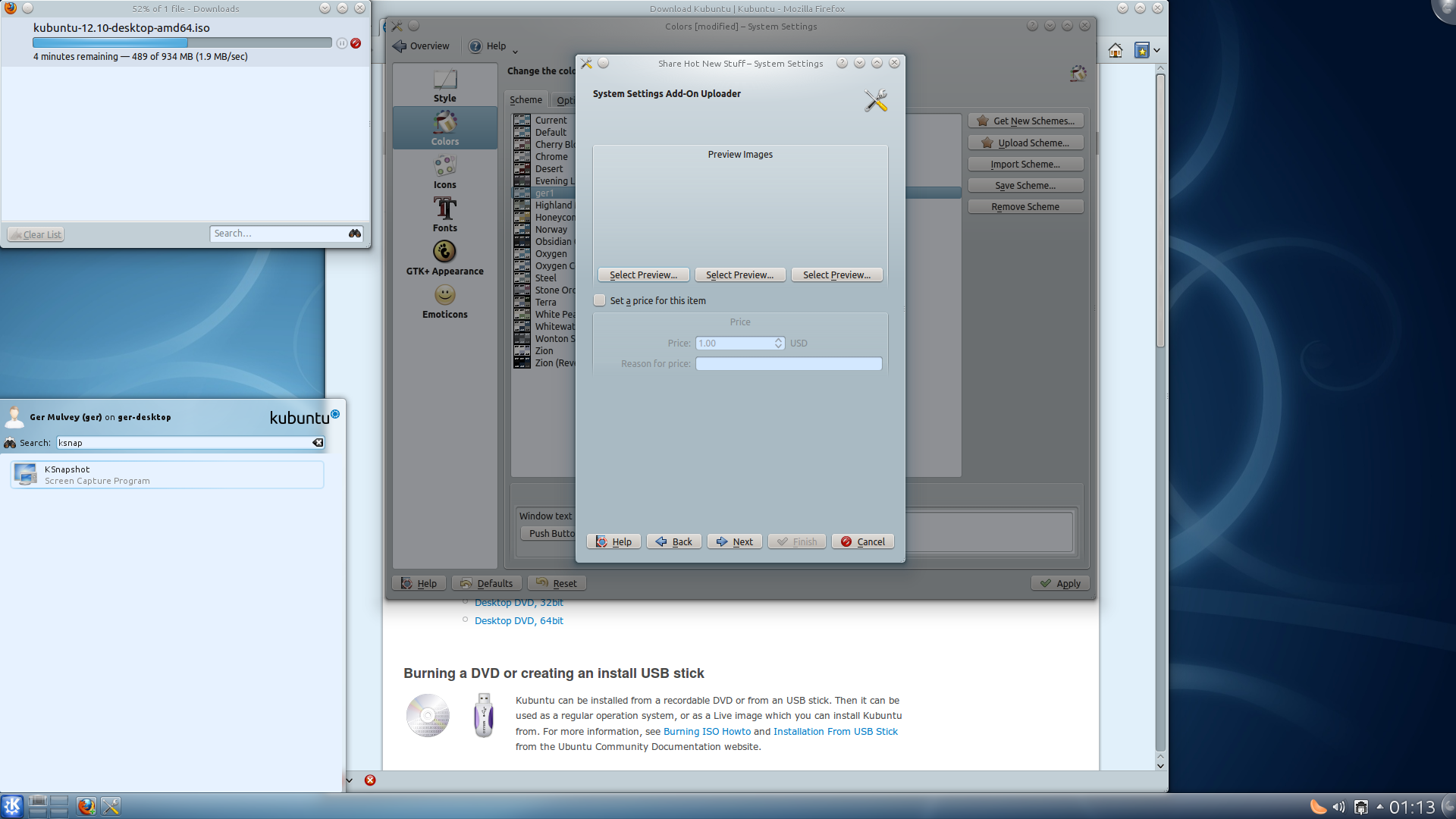This screenshot has height=819, width=1456.
Task: Click the binoculars icon in Downloads search
Action: (x=354, y=234)
